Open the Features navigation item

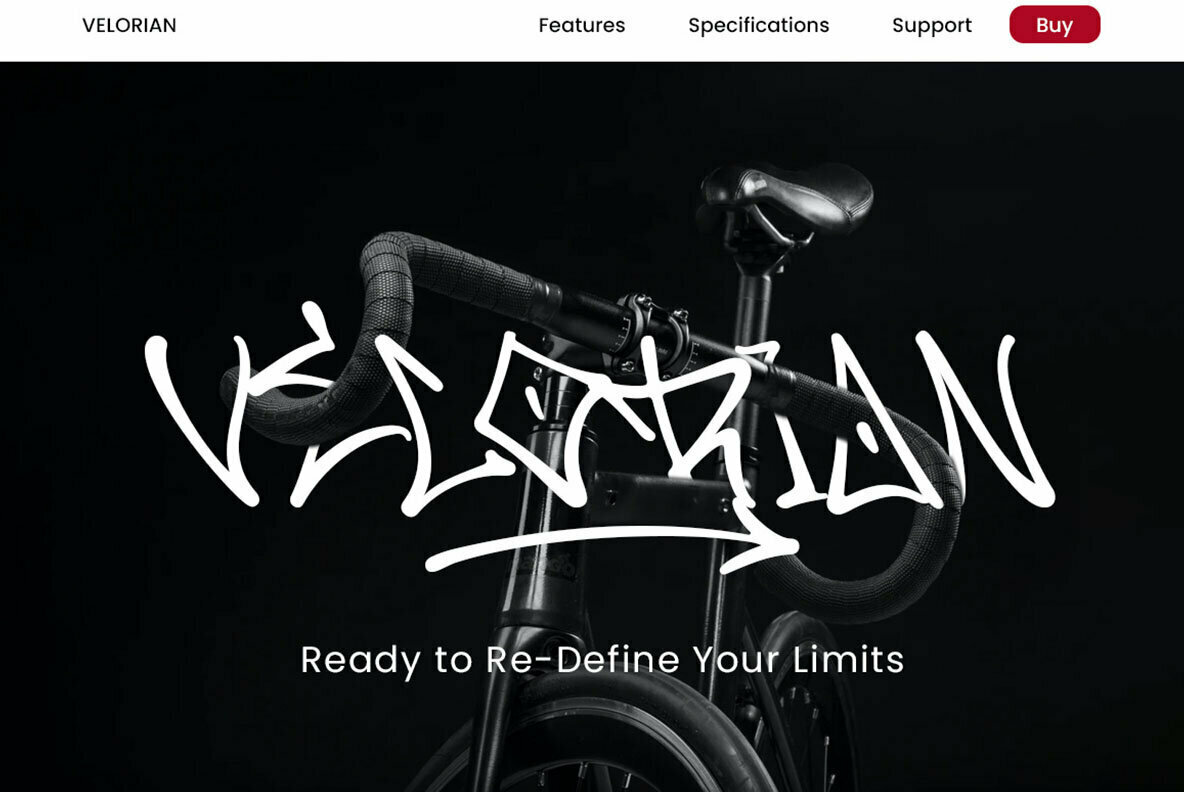click(581, 25)
